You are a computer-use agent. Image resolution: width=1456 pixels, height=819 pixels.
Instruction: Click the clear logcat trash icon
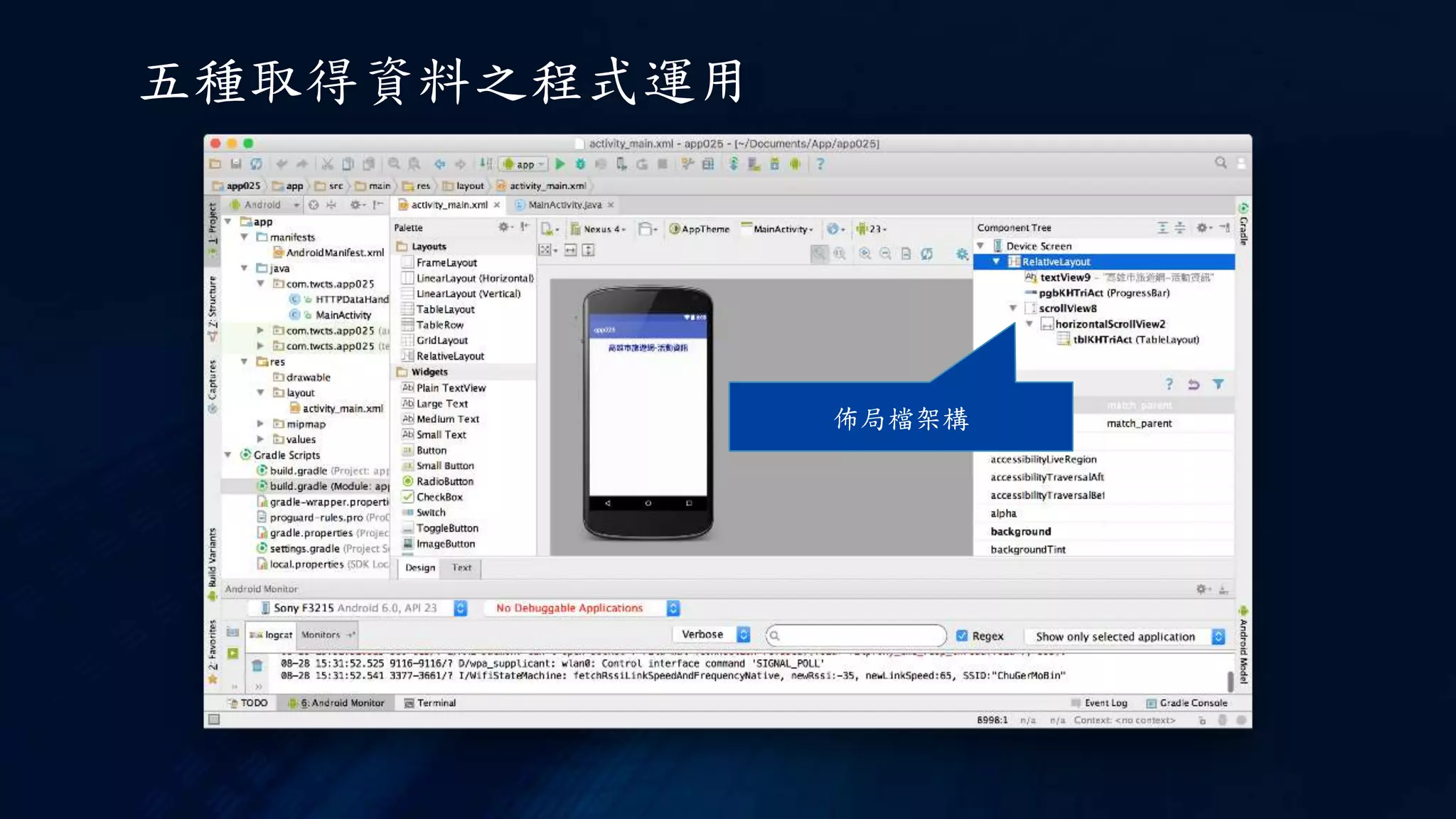[257, 666]
